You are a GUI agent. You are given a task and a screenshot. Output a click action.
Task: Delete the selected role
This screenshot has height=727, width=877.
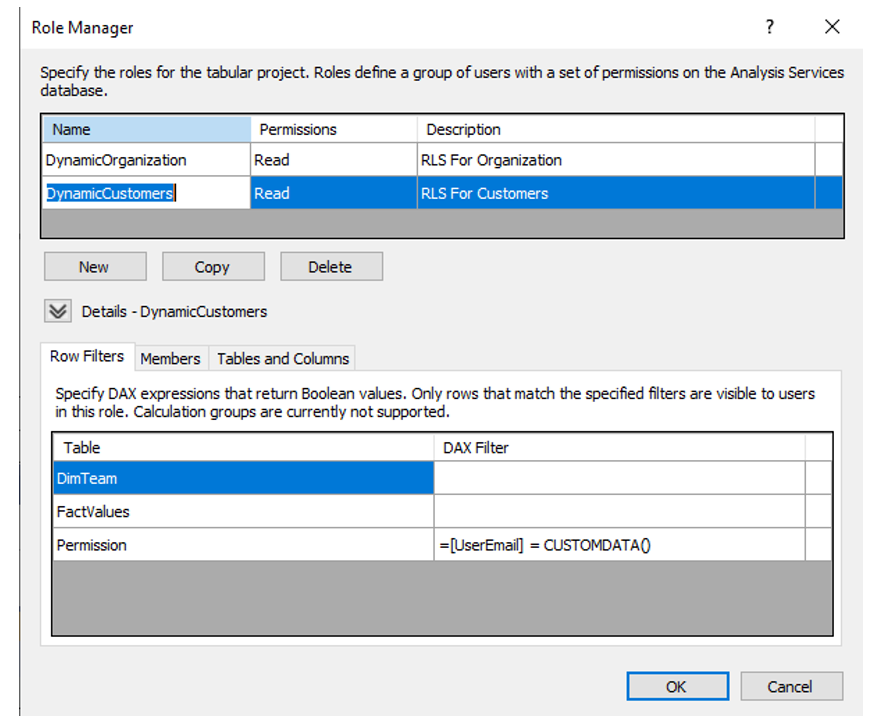331,266
